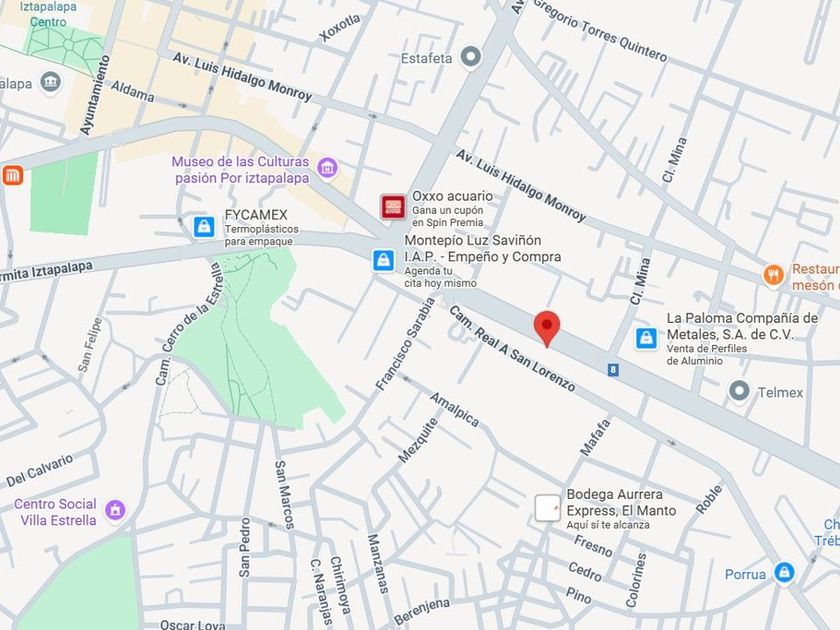The width and height of the screenshot is (840, 630).
Task: Select the Oxxo acuario place name
Action: point(452,196)
